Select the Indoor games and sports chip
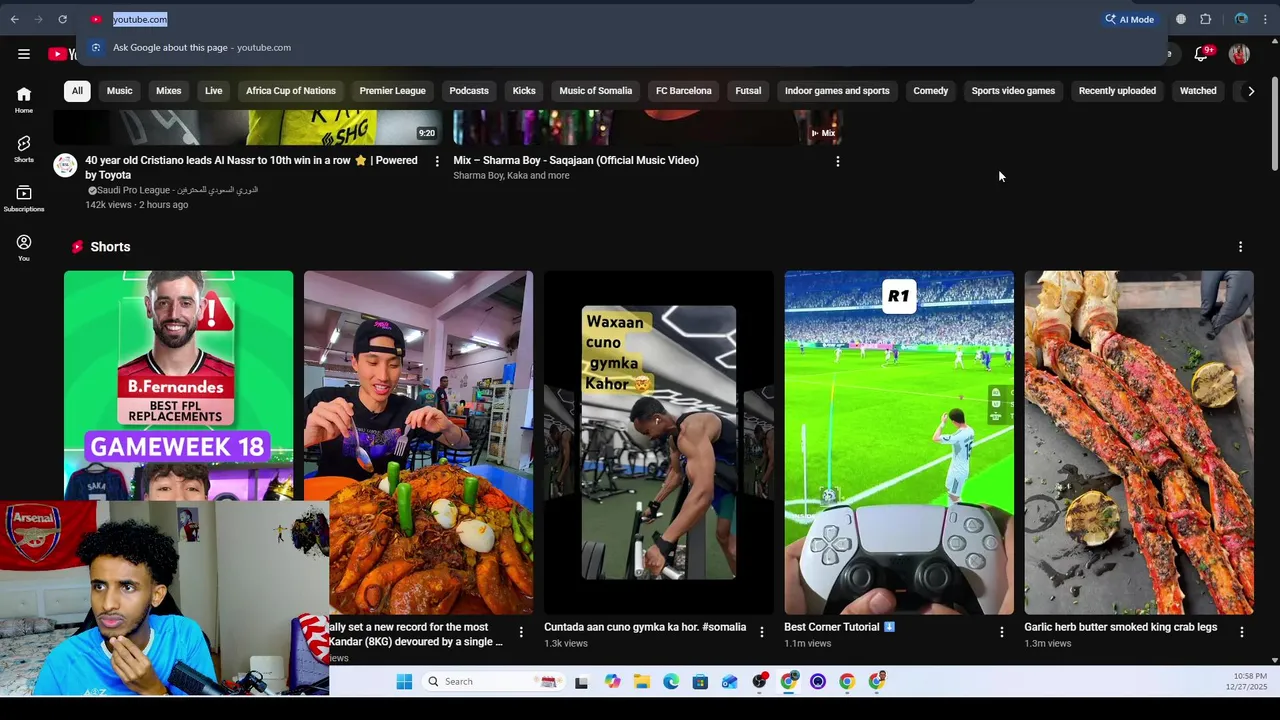The height and width of the screenshot is (720, 1280). [x=837, y=91]
